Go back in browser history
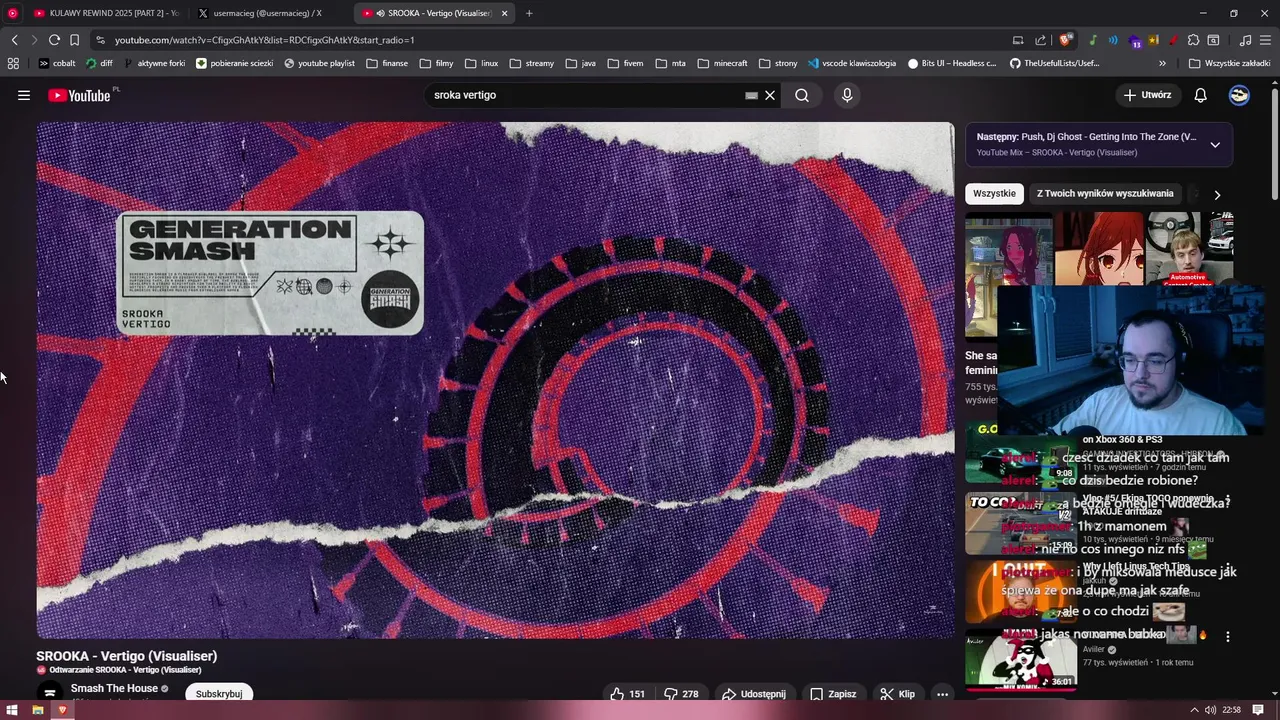1280x720 pixels. (14, 40)
